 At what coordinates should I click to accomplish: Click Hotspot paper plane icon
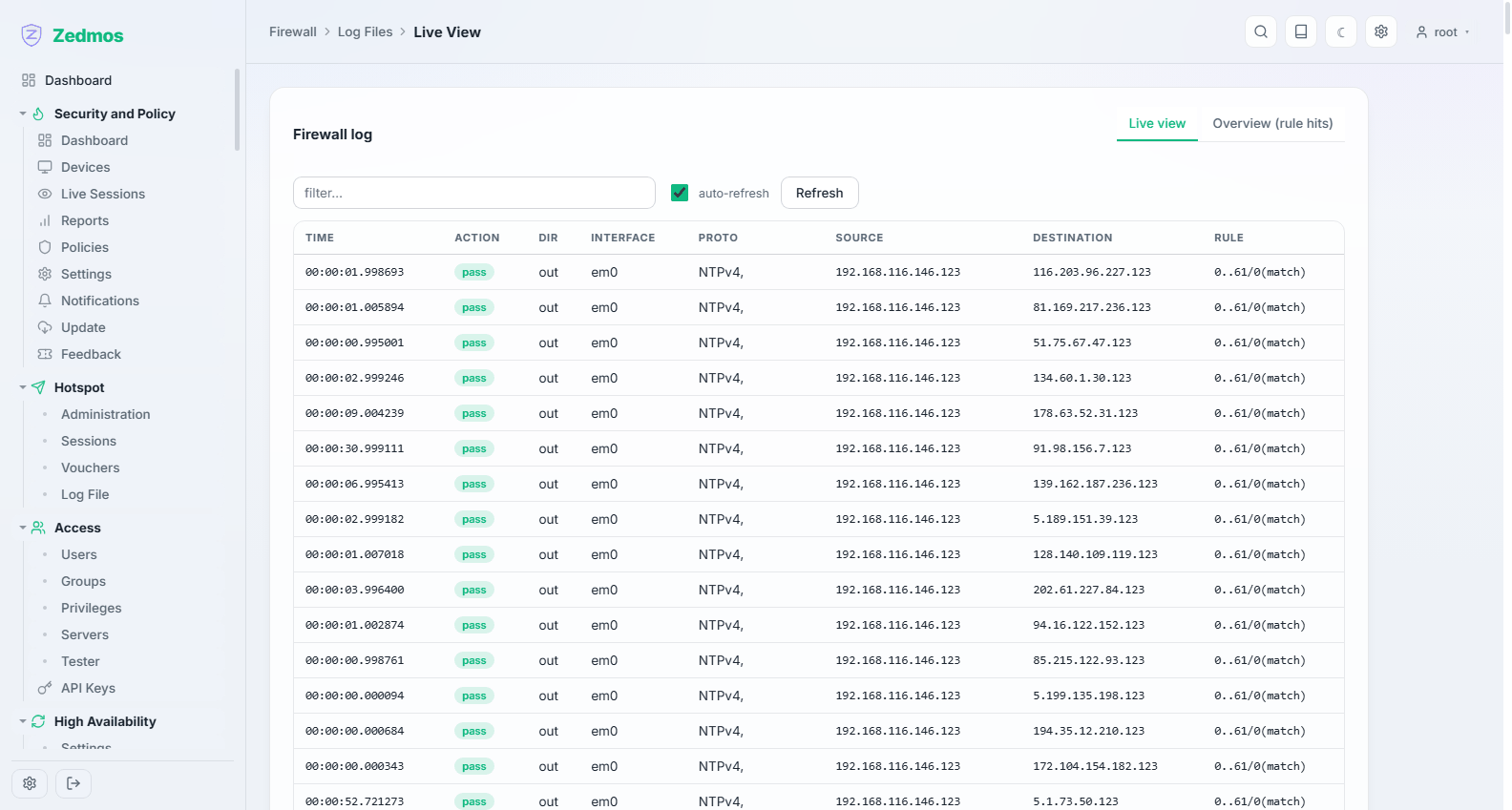click(x=38, y=387)
